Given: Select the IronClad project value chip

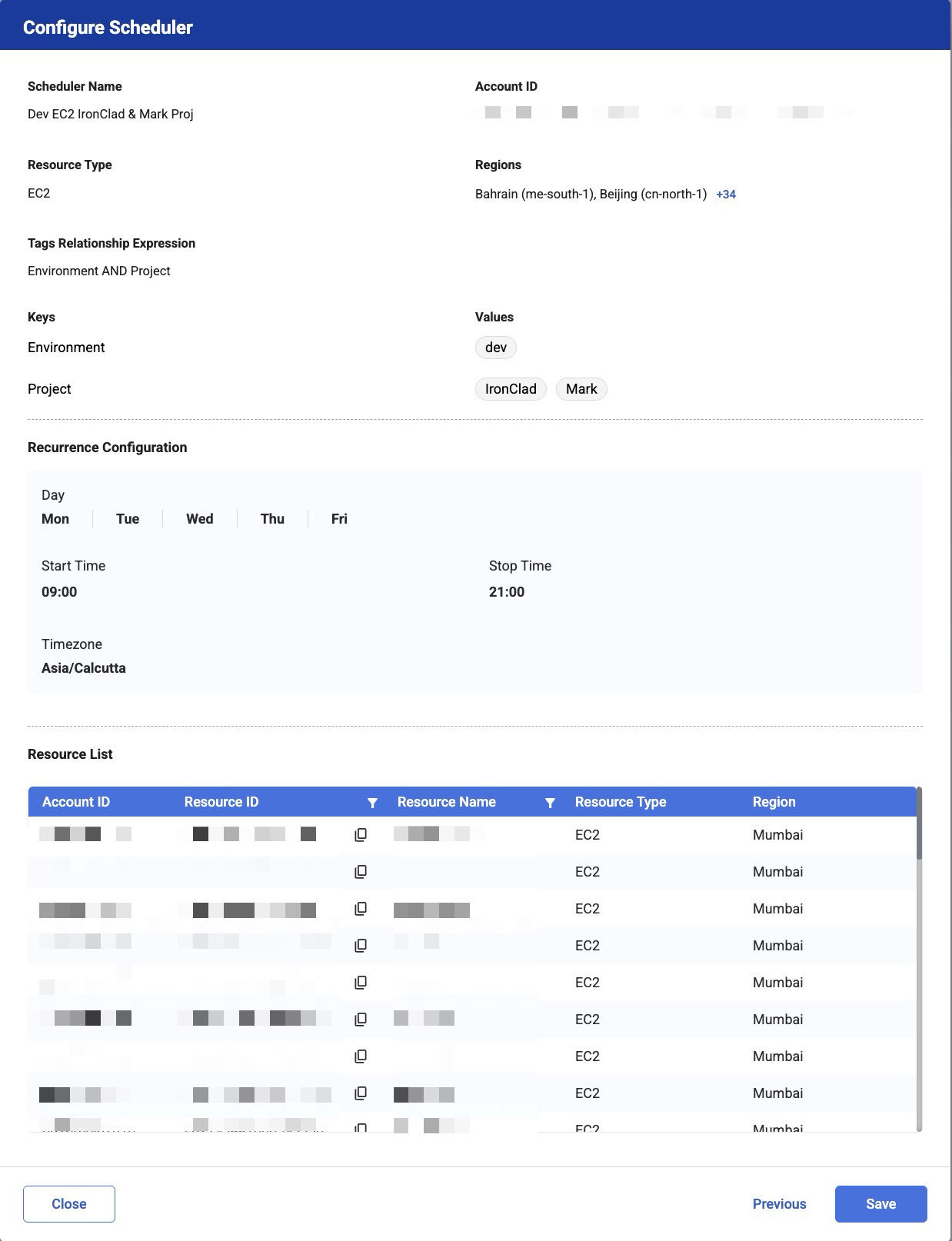Looking at the screenshot, I should pos(511,389).
